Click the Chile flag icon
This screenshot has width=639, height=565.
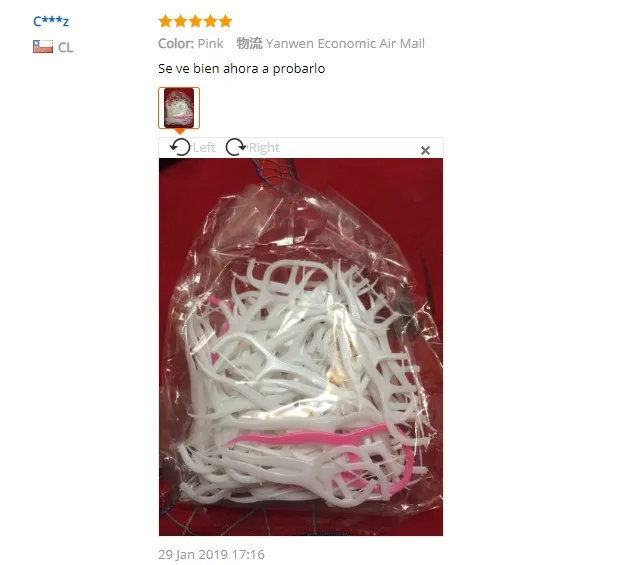43,46
